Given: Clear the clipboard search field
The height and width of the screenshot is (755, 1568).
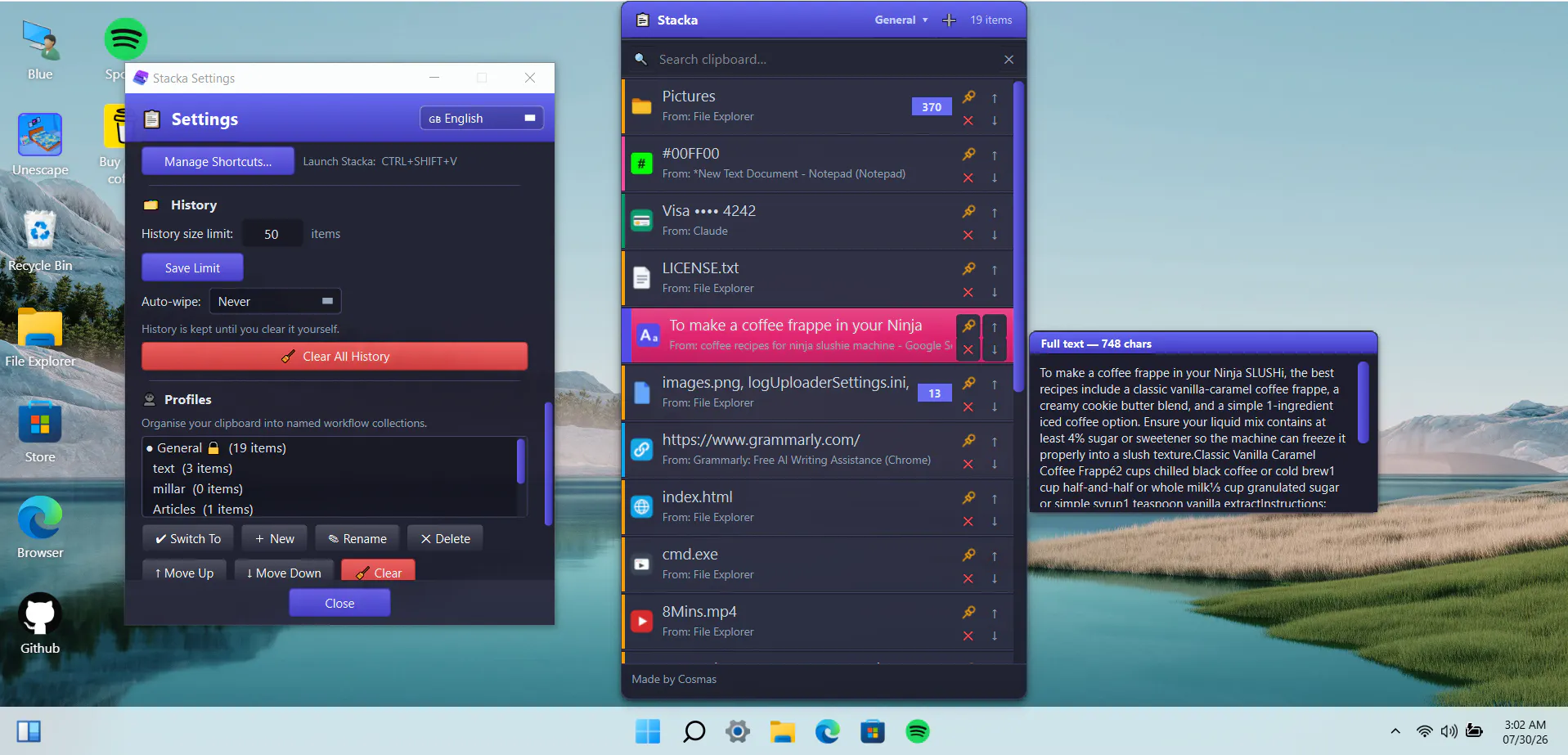Looking at the screenshot, I should (1009, 60).
